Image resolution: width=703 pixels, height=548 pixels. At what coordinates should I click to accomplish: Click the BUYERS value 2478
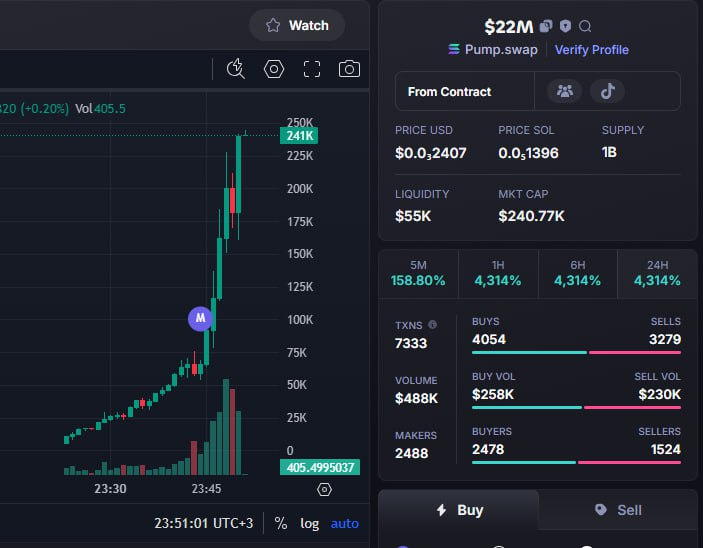click(x=488, y=449)
